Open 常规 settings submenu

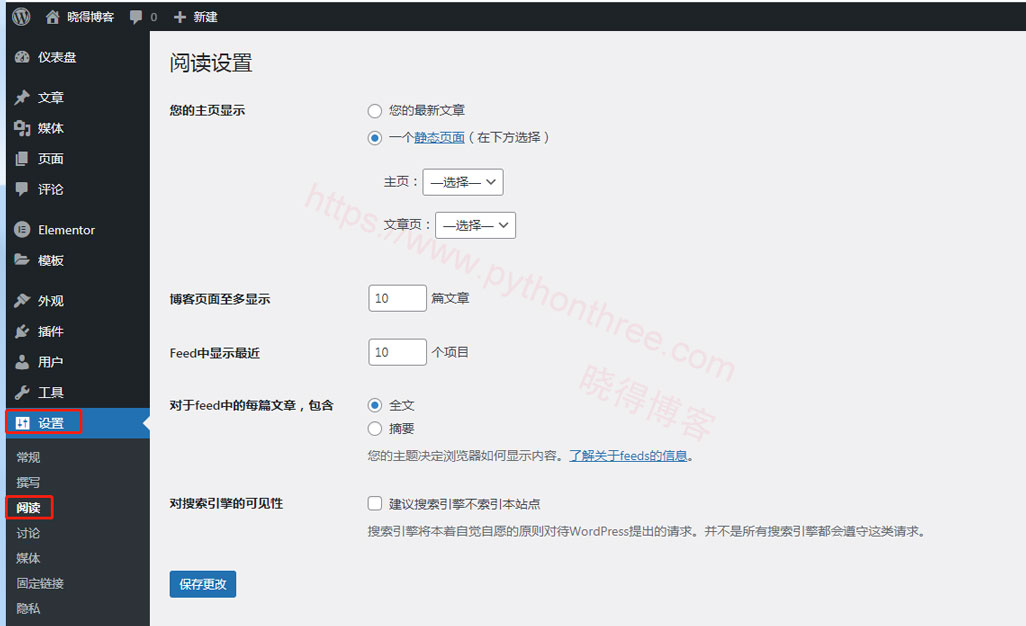tap(28, 457)
